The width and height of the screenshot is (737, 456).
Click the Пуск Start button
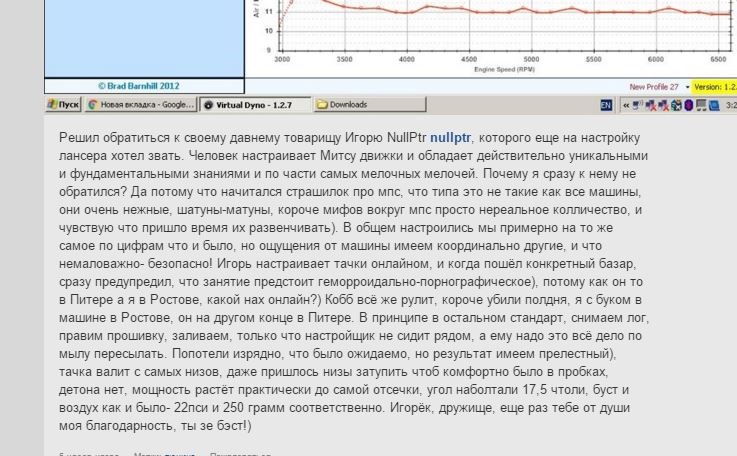63,104
